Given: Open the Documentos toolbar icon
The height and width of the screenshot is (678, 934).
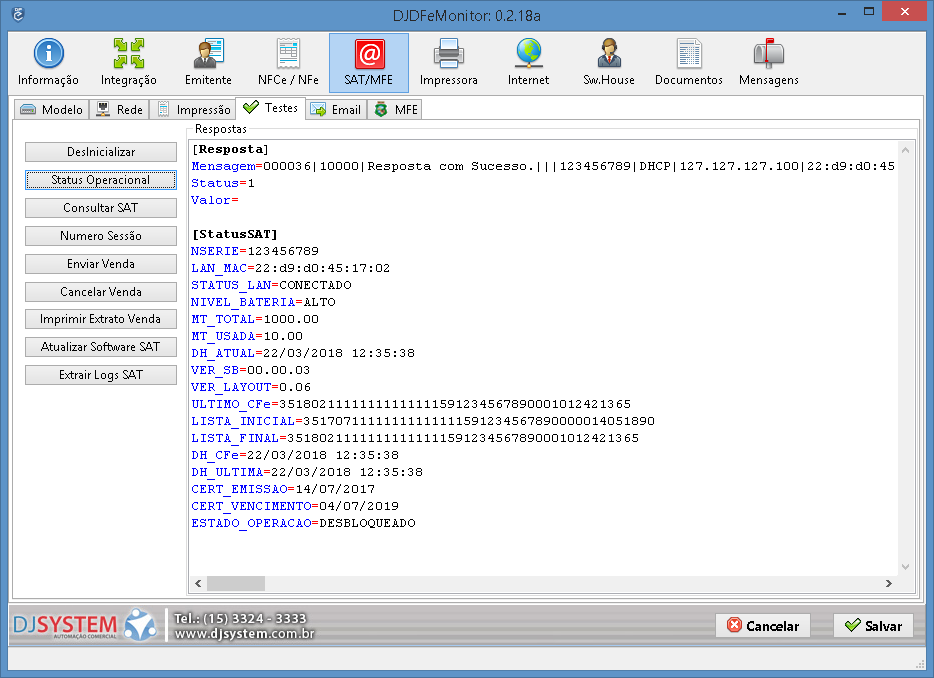Looking at the screenshot, I should [x=689, y=63].
